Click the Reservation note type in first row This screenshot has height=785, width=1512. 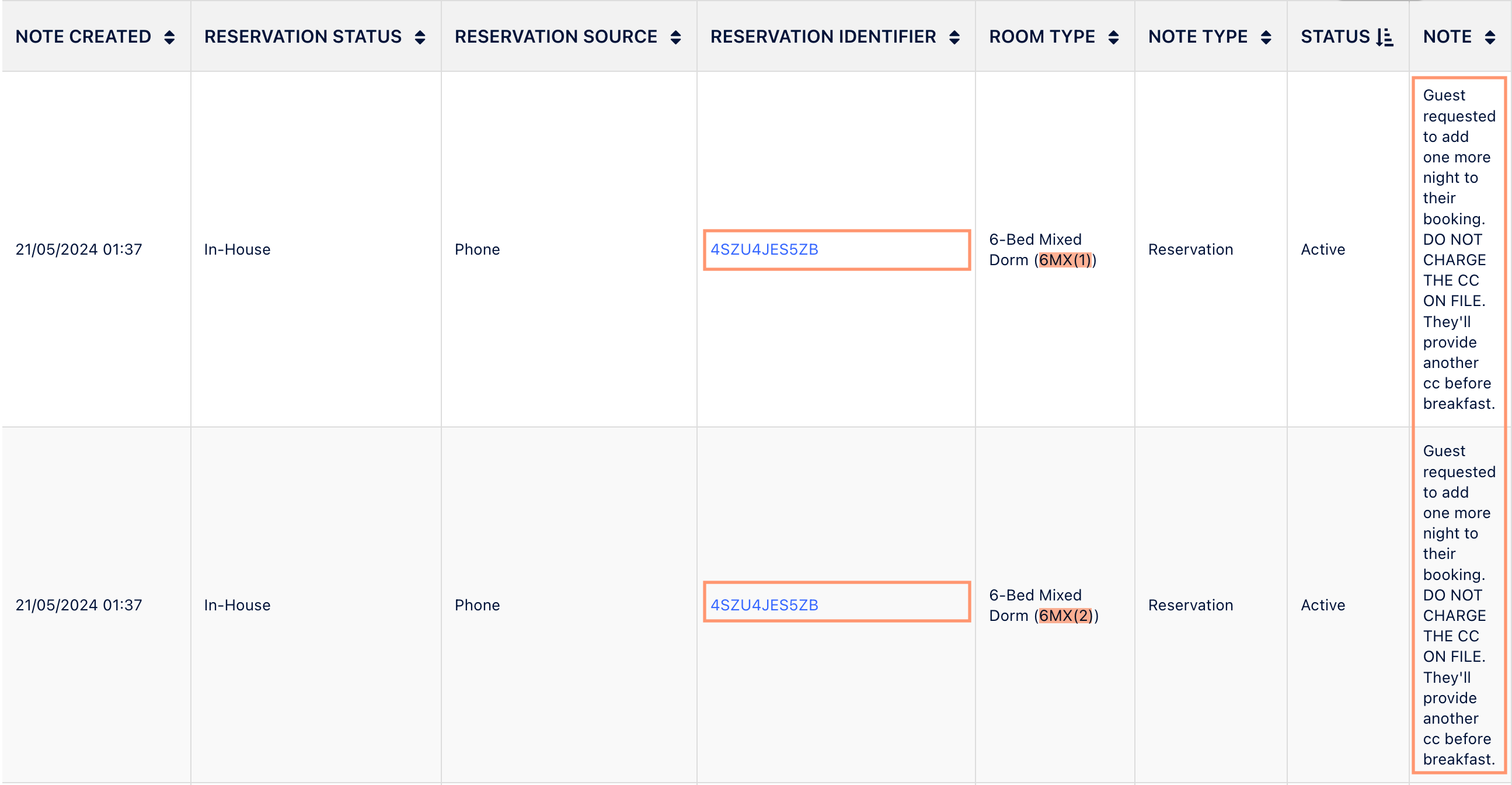(x=1190, y=249)
